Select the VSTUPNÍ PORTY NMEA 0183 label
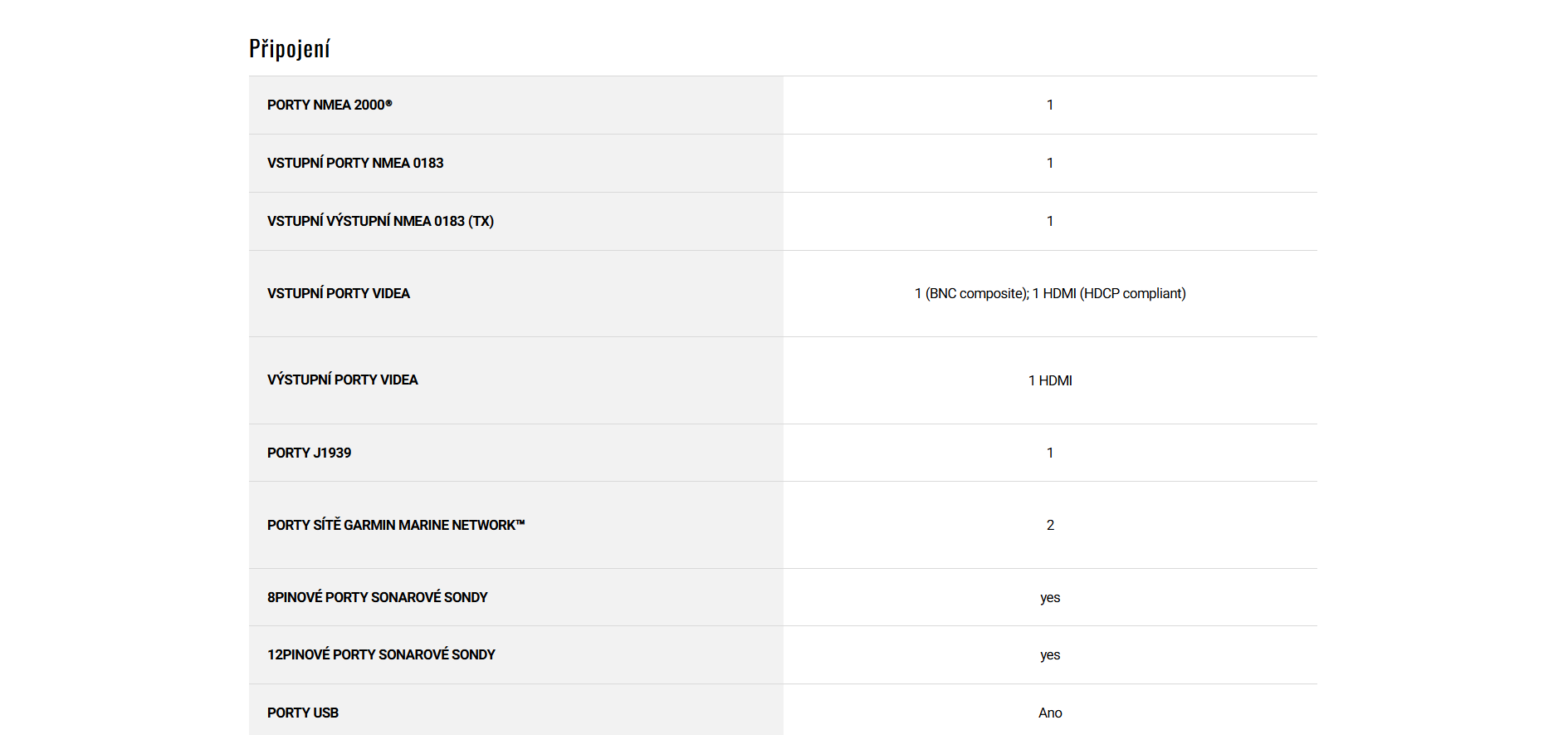This screenshot has width=1568, height=735. [x=355, y=164]
